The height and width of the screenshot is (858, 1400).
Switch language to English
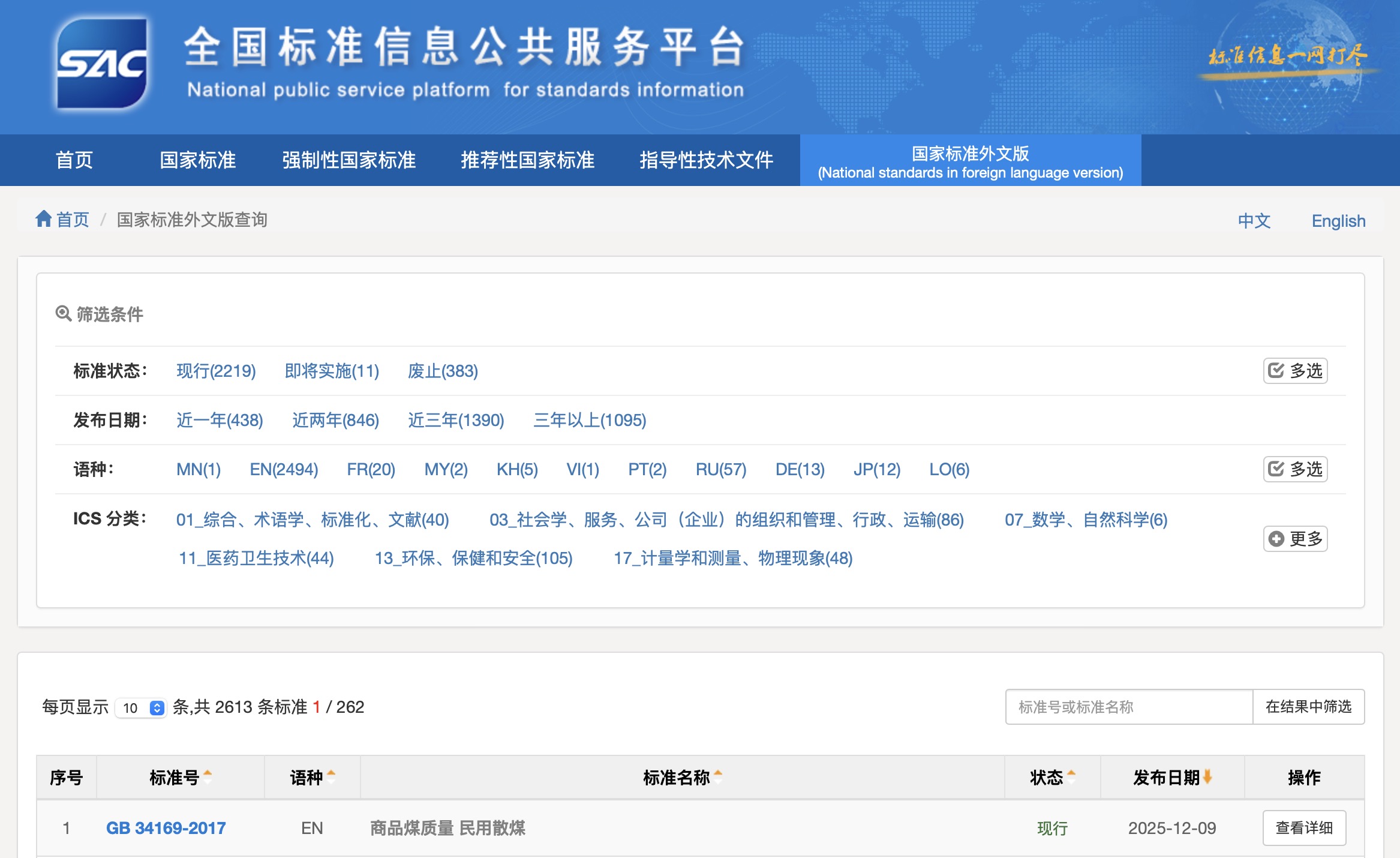(x=1338, y=221)
